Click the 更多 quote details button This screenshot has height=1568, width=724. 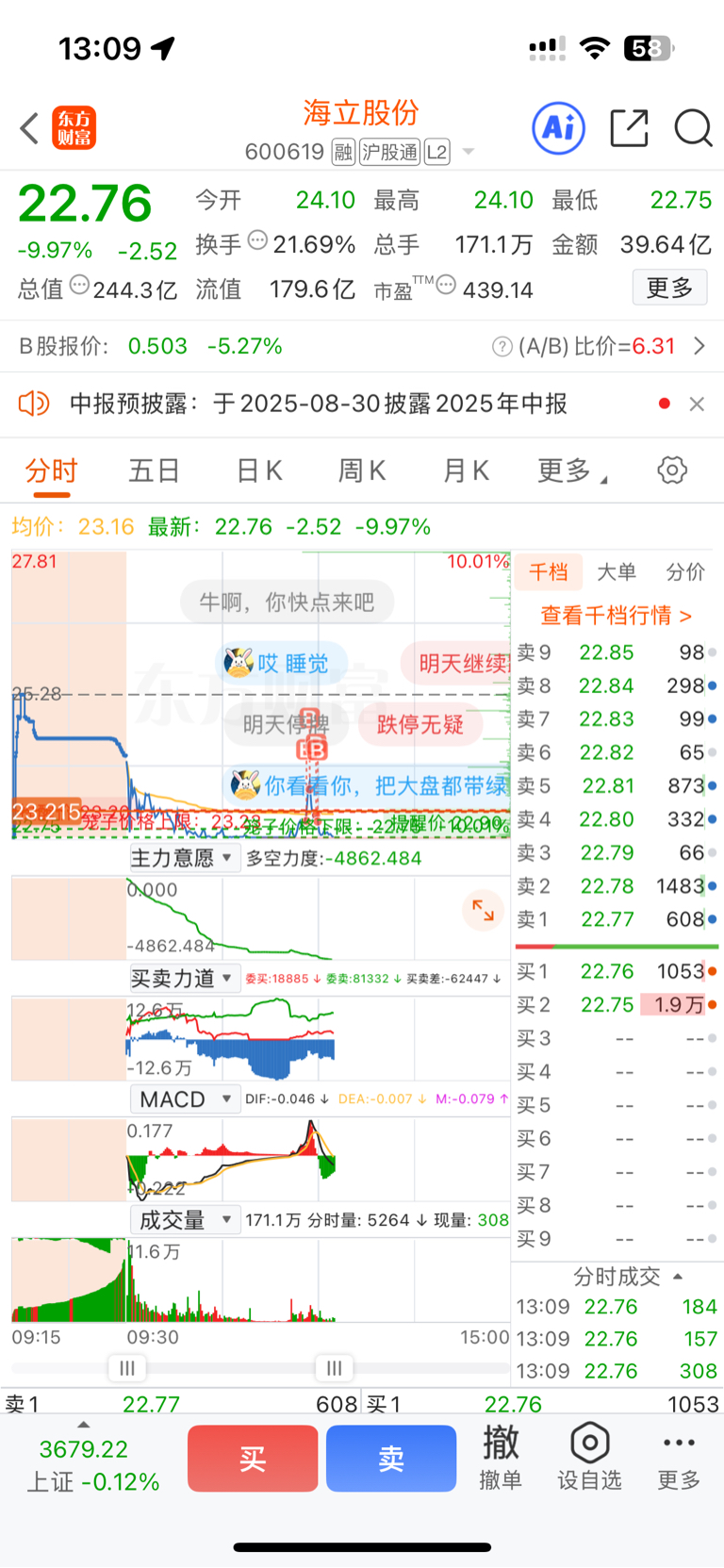click(x=669, y=288)
